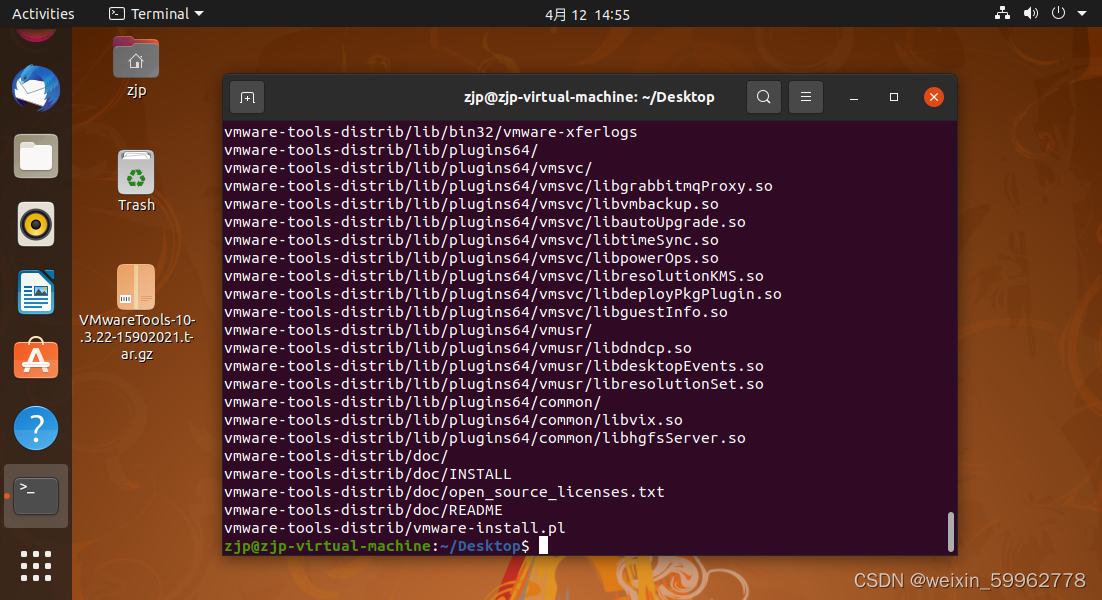Open Rhythmbox from the dock
This screenshot has height=600, width=1102.
point(36,225)
